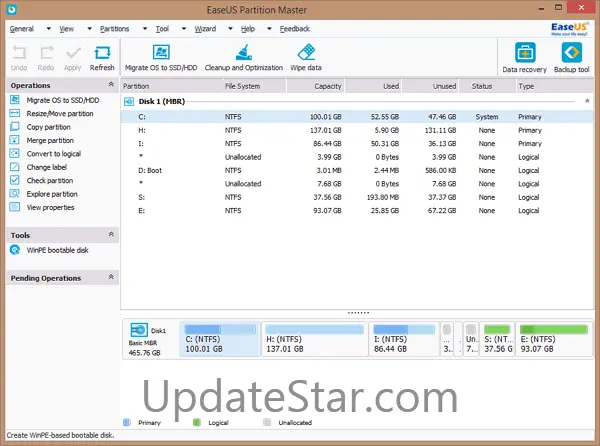Select the D: Boot partition row
Screen dimensions: 600x446
(357, 171)
